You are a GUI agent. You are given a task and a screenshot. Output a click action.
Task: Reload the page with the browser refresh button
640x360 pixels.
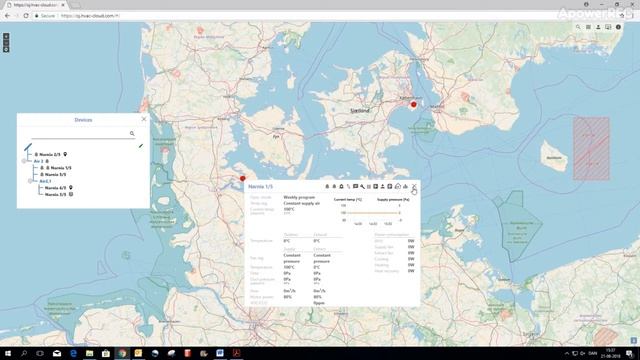[26, 16]
